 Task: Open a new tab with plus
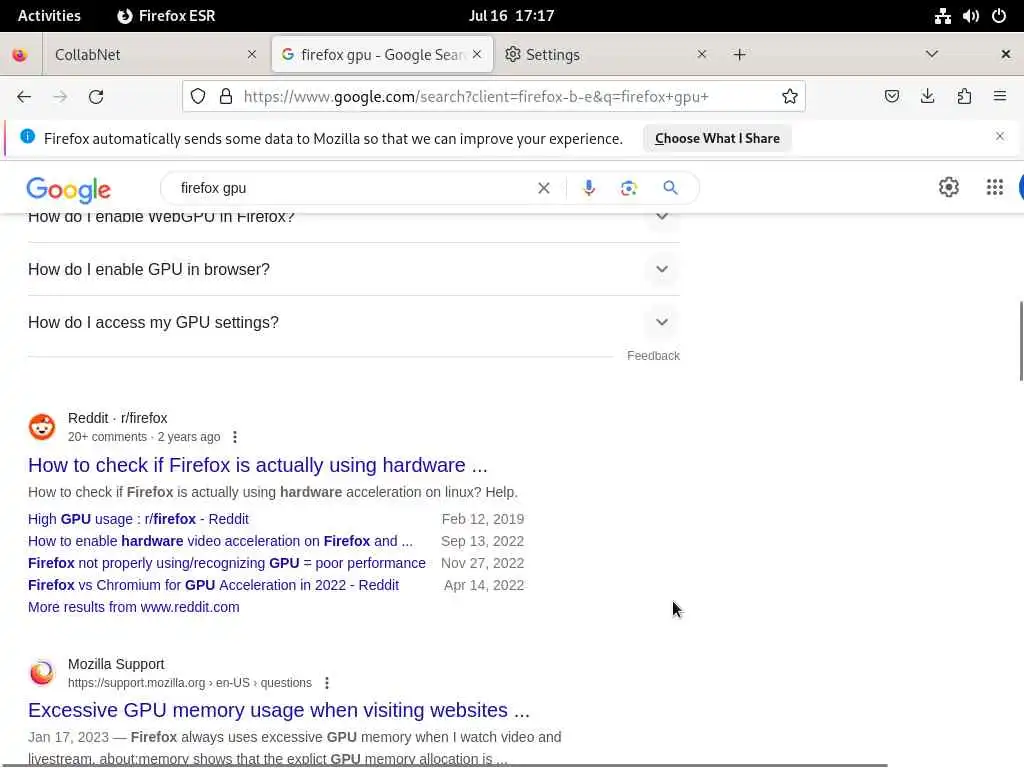pyautogui.click(x=739, y=55)
